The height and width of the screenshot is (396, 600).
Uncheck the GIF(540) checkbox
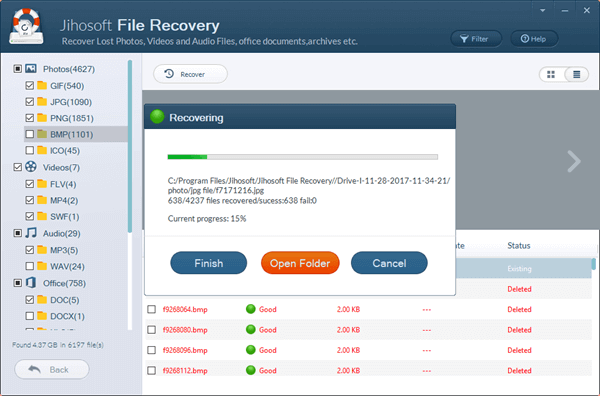[x=29, y=85]
